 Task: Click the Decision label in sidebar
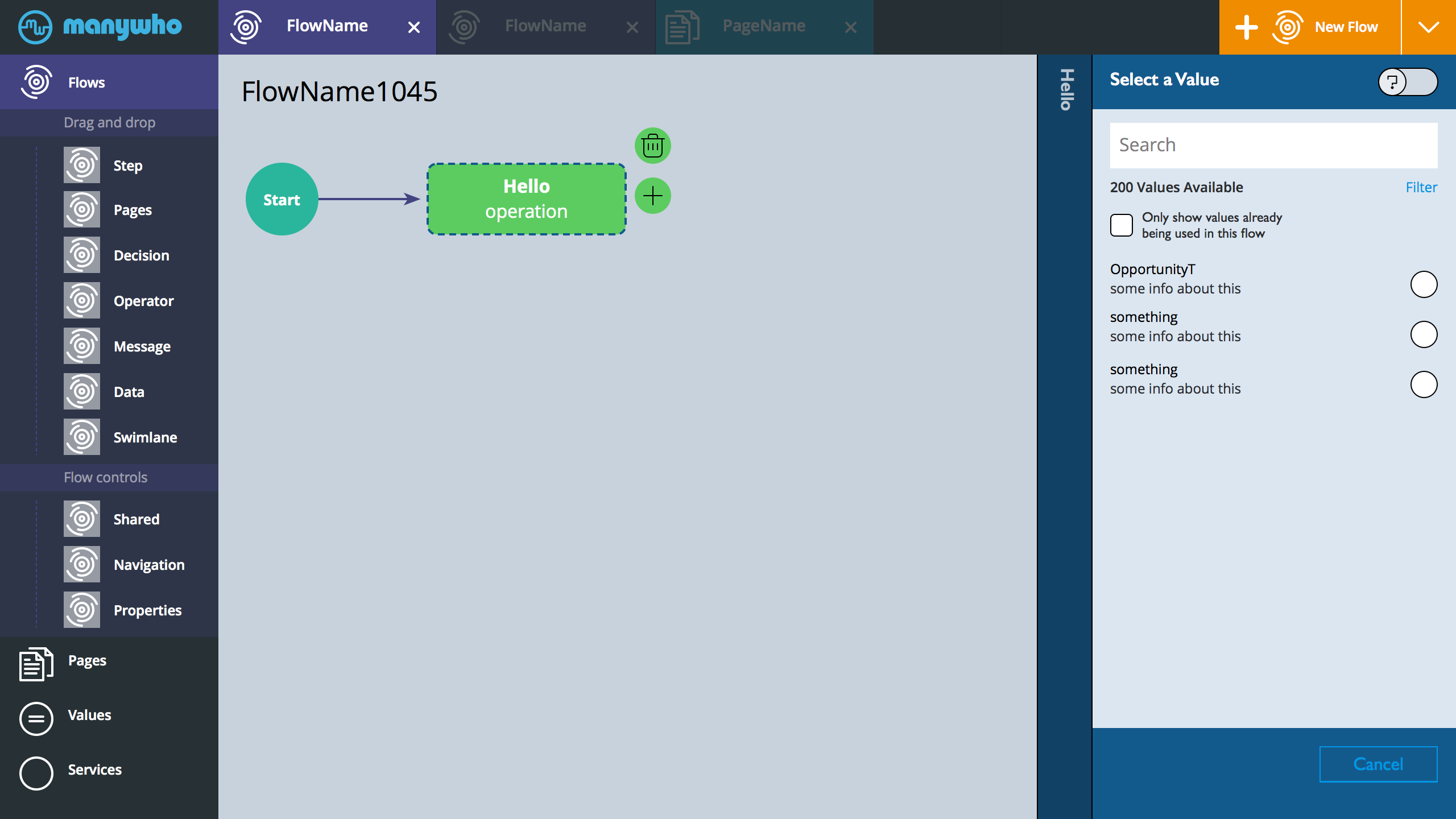click(142, 255)
